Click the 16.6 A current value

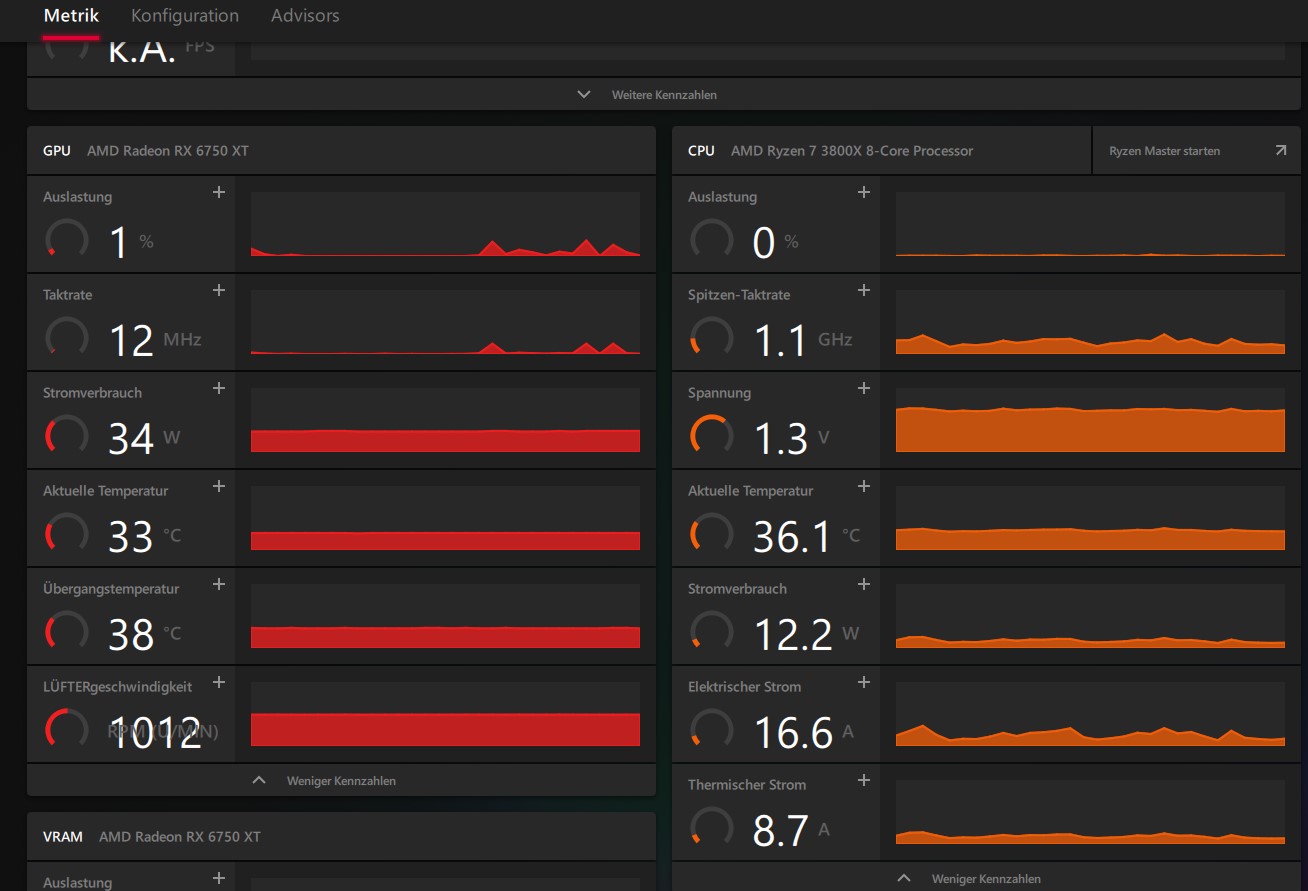click(x=793, y=733)
